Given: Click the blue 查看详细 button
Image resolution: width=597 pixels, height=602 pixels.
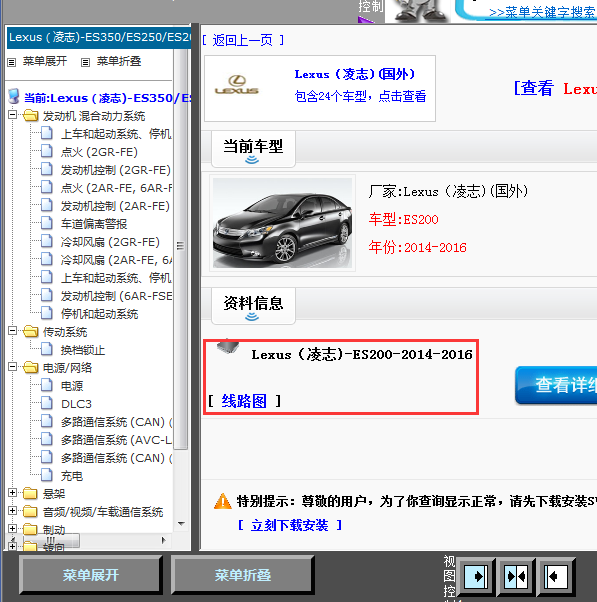Looking at the screenshot, I should [x=556, y=385].
